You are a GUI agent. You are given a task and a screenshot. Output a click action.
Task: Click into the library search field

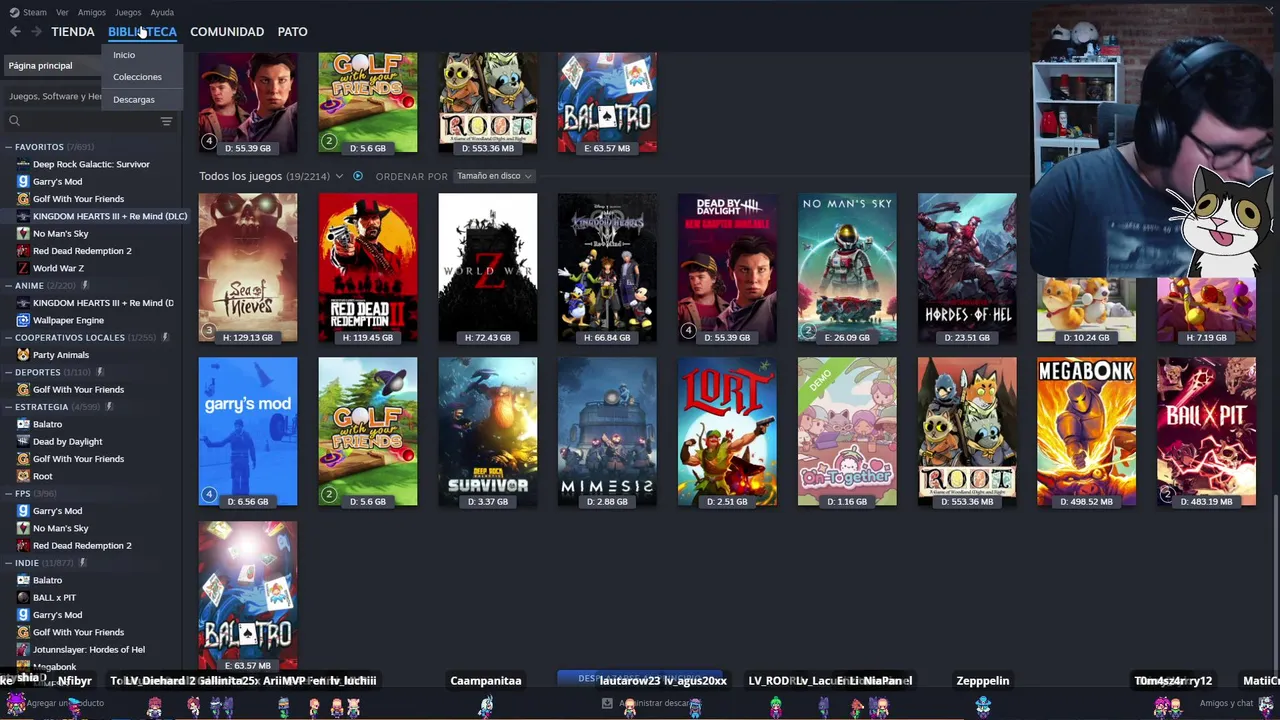pyautogui.click(x=90, y=121)
